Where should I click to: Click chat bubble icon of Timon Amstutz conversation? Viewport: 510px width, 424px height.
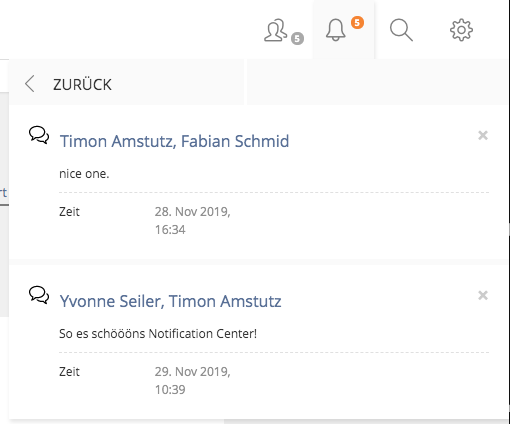pyautogui.click(x=39, y=135)
